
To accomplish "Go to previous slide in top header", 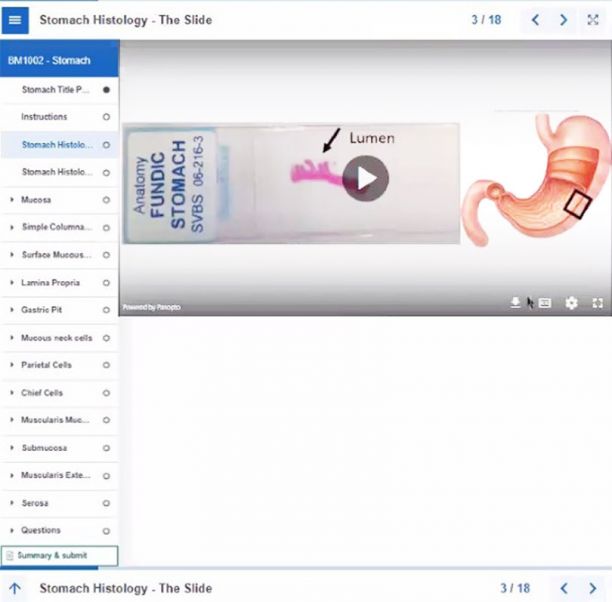I will click(x=536, y=20).
